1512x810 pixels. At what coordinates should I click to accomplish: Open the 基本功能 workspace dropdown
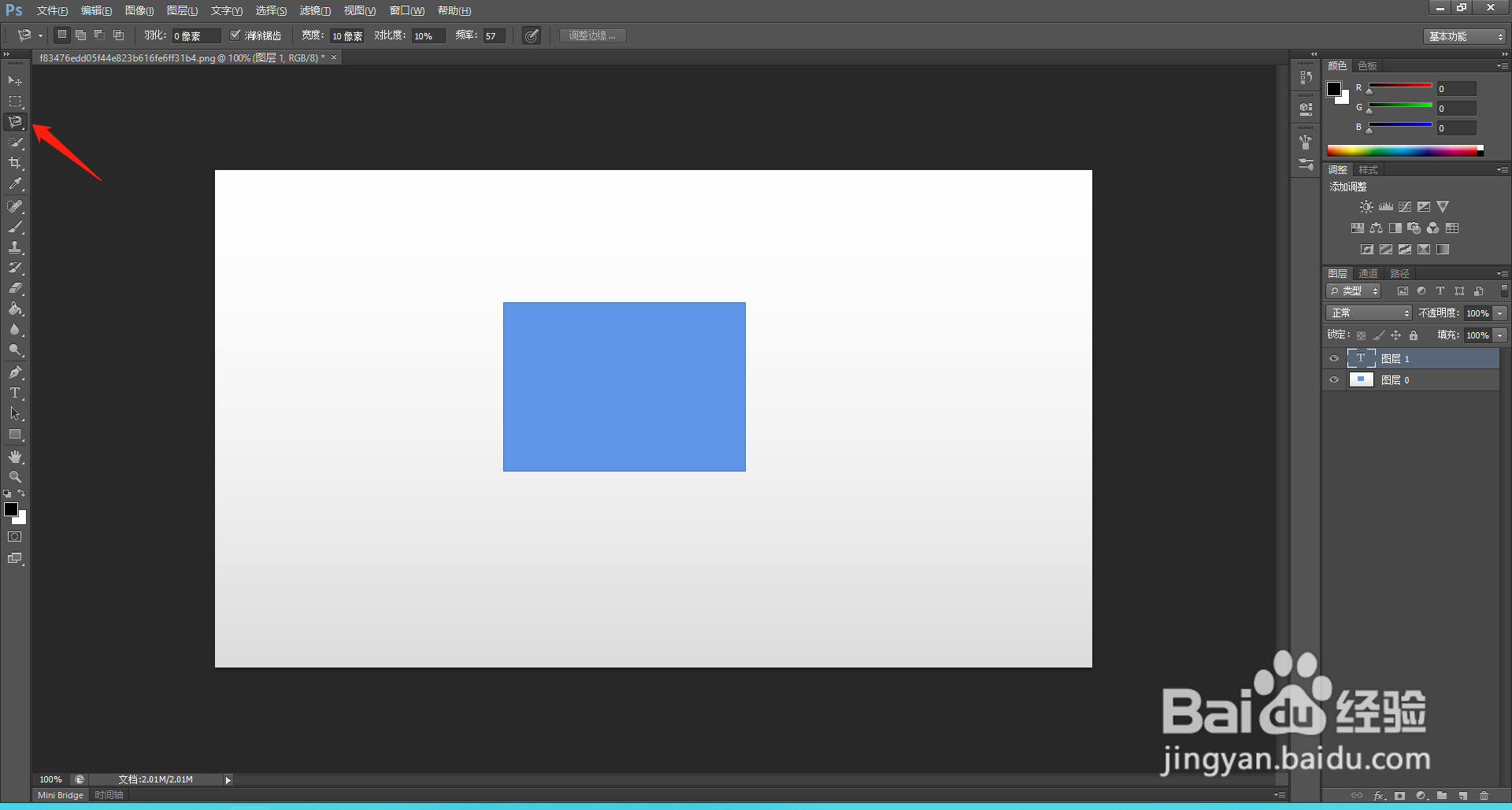[1464, 36]
